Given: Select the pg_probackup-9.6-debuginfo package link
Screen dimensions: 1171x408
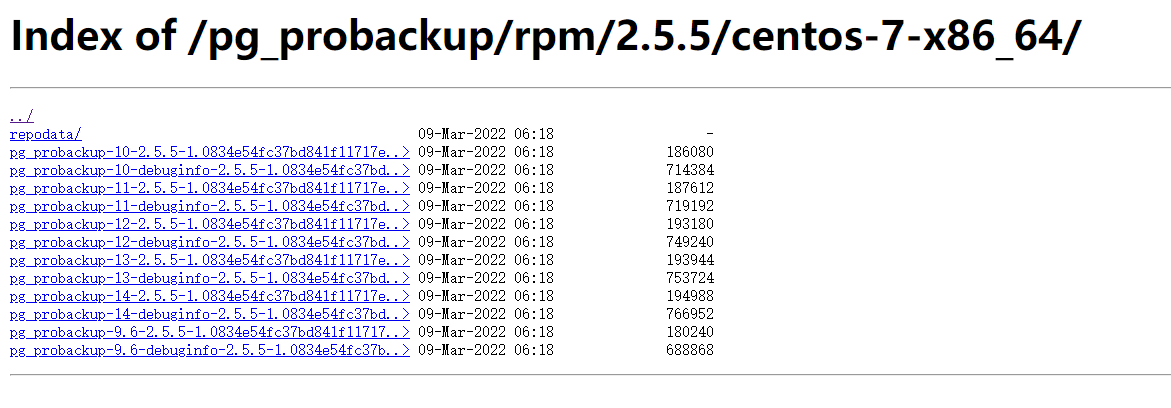Looking at the screenshot, I should click(210, 350).
